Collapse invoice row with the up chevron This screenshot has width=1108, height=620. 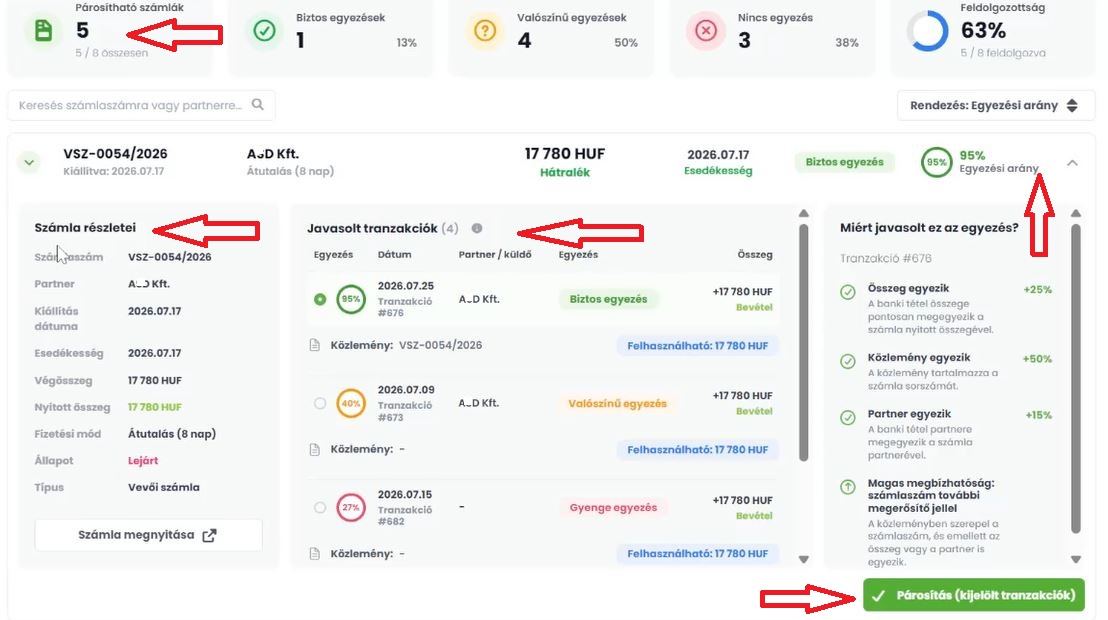pos(1072,163)
